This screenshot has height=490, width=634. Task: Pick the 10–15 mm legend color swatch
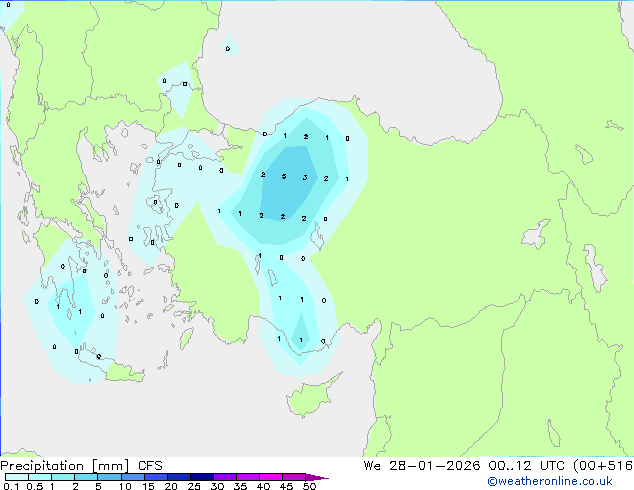tap(133, 477)
